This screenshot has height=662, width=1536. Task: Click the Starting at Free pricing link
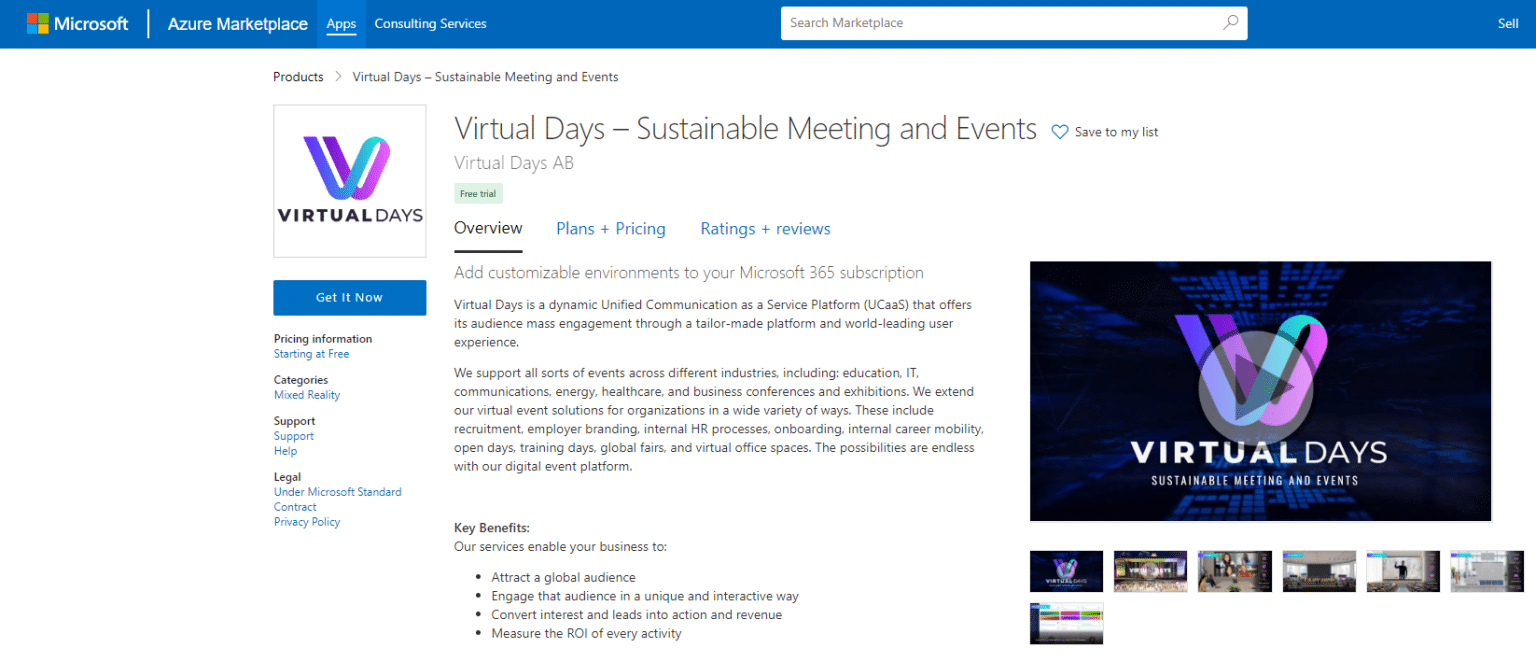pyautogui.click(x=311, y=353)
